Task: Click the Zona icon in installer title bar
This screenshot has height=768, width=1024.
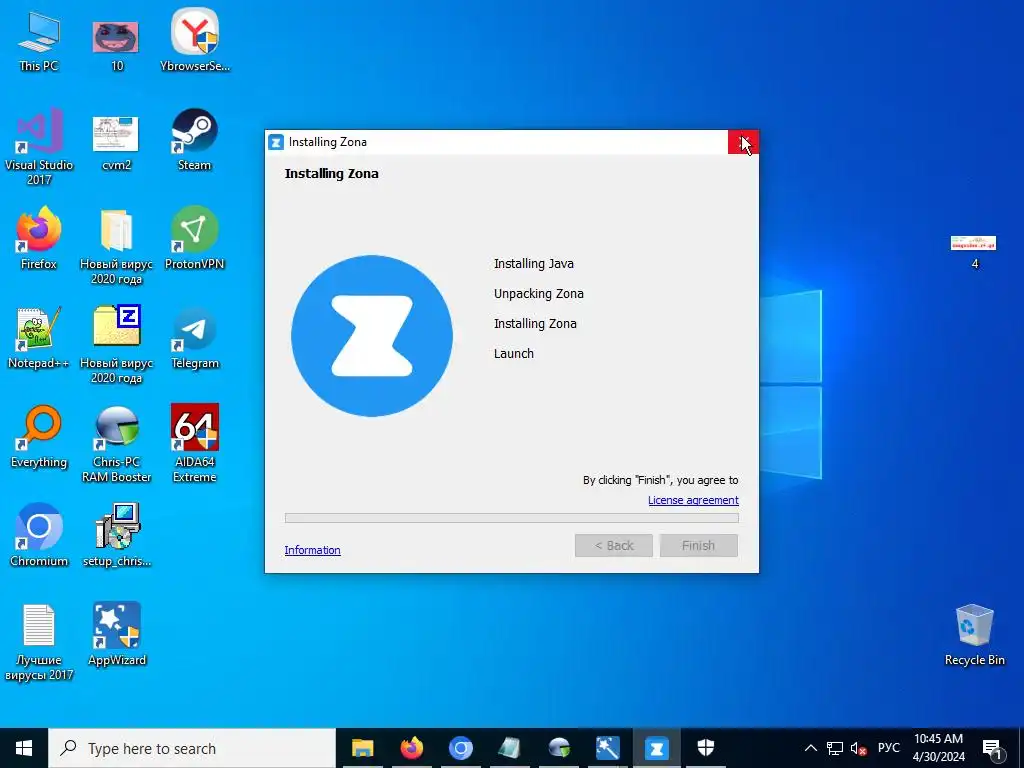Action: 276,142
